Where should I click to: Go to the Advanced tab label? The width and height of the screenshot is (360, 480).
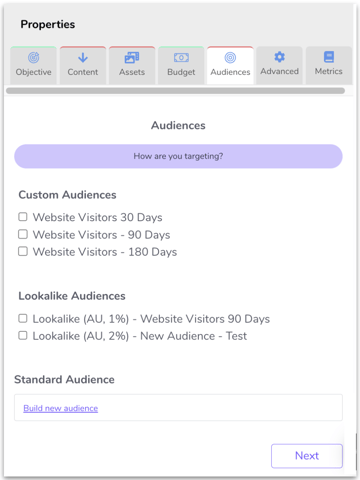279,71
